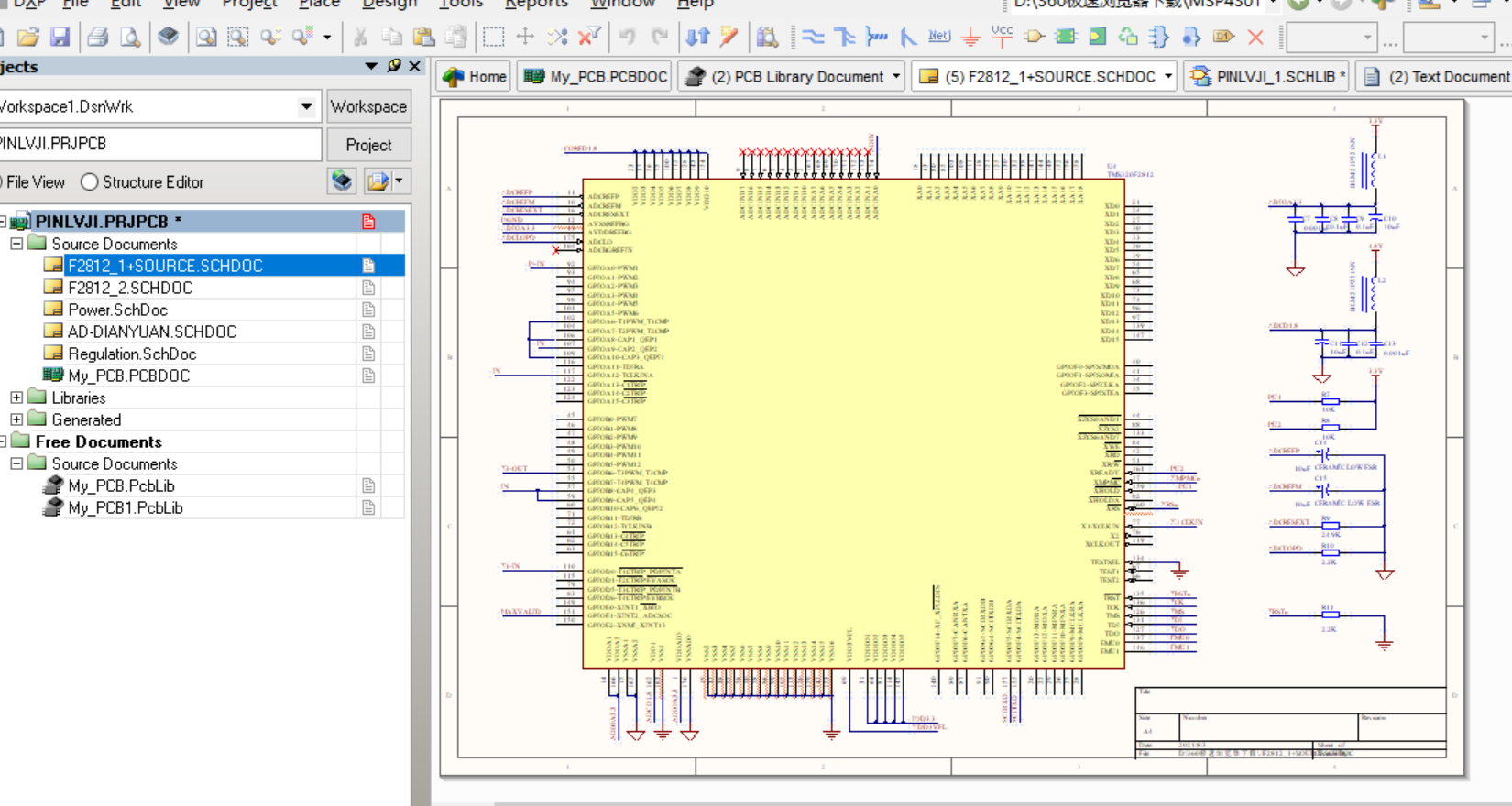This screenshot has height=806, width=1512.
Task: Select My_PCB.PCBDOC in project tree
Action: (129, 376)
